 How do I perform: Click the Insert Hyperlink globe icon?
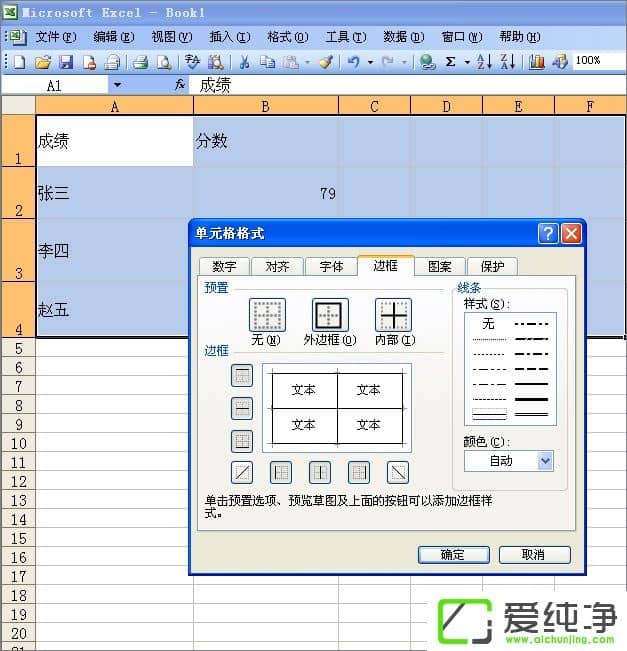427,62
